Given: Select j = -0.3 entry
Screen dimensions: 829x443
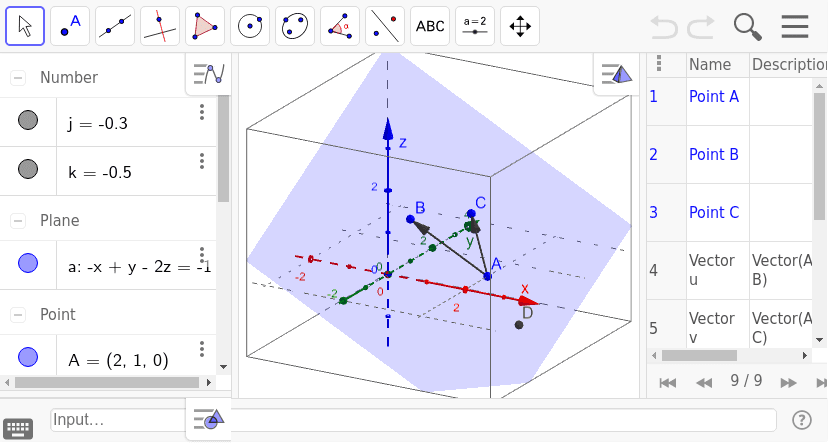Looking at the screenshot, I should click(x=97, y=124).
